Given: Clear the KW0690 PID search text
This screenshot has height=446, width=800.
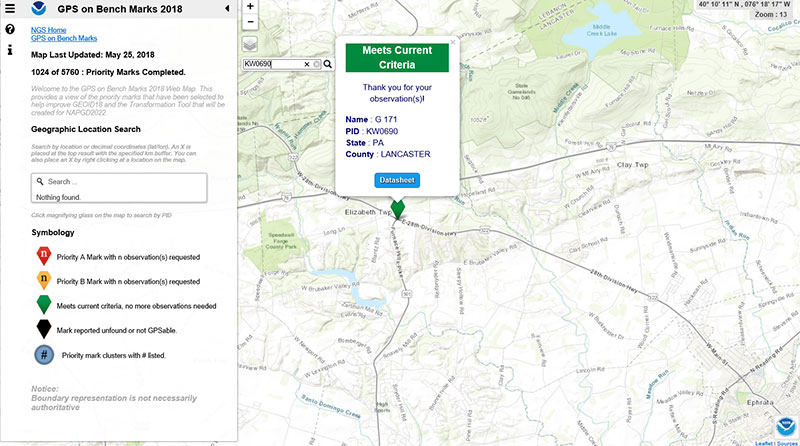Looking at the screenshot, I should coord(308,64).
